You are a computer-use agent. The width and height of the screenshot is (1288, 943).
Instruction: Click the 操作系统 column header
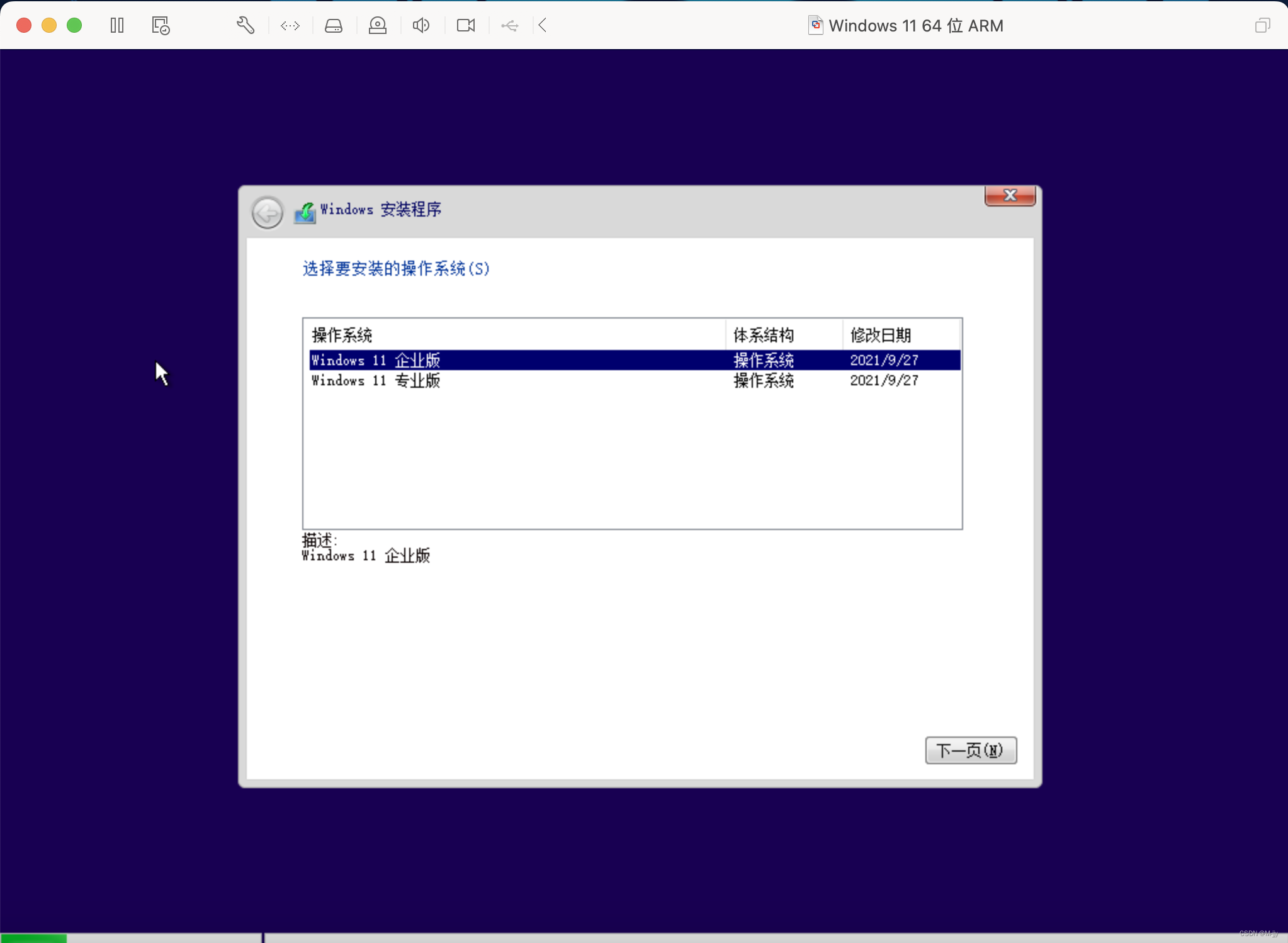[x=516, y=335]
